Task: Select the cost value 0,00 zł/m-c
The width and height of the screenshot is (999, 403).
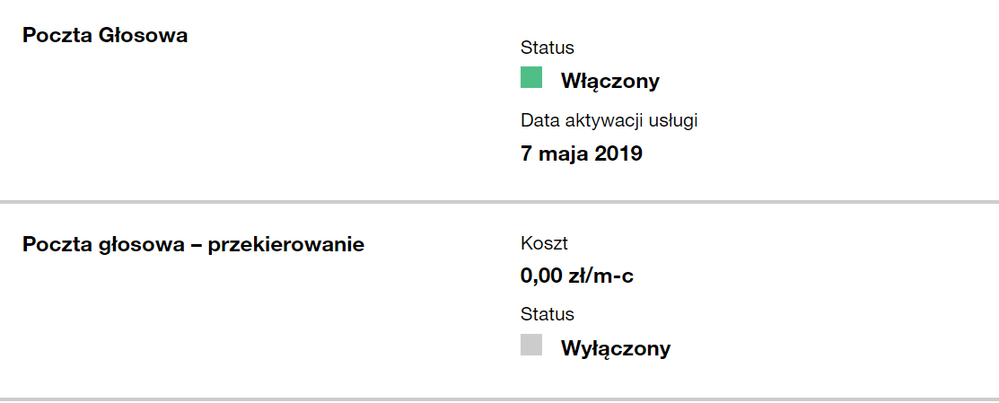Action: click(x=577, y=276)
